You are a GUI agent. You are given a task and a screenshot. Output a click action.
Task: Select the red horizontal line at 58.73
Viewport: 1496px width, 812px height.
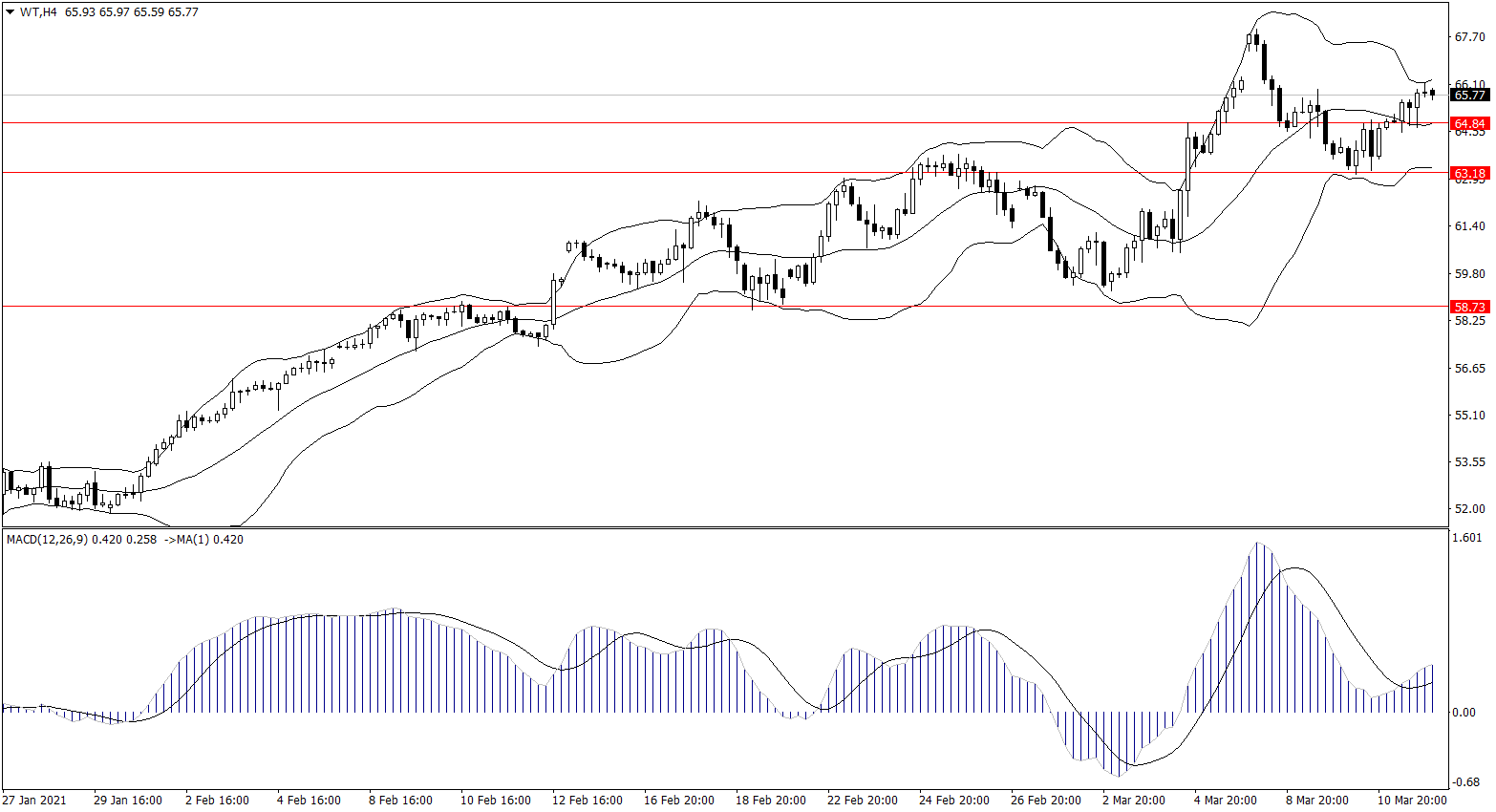287,307
